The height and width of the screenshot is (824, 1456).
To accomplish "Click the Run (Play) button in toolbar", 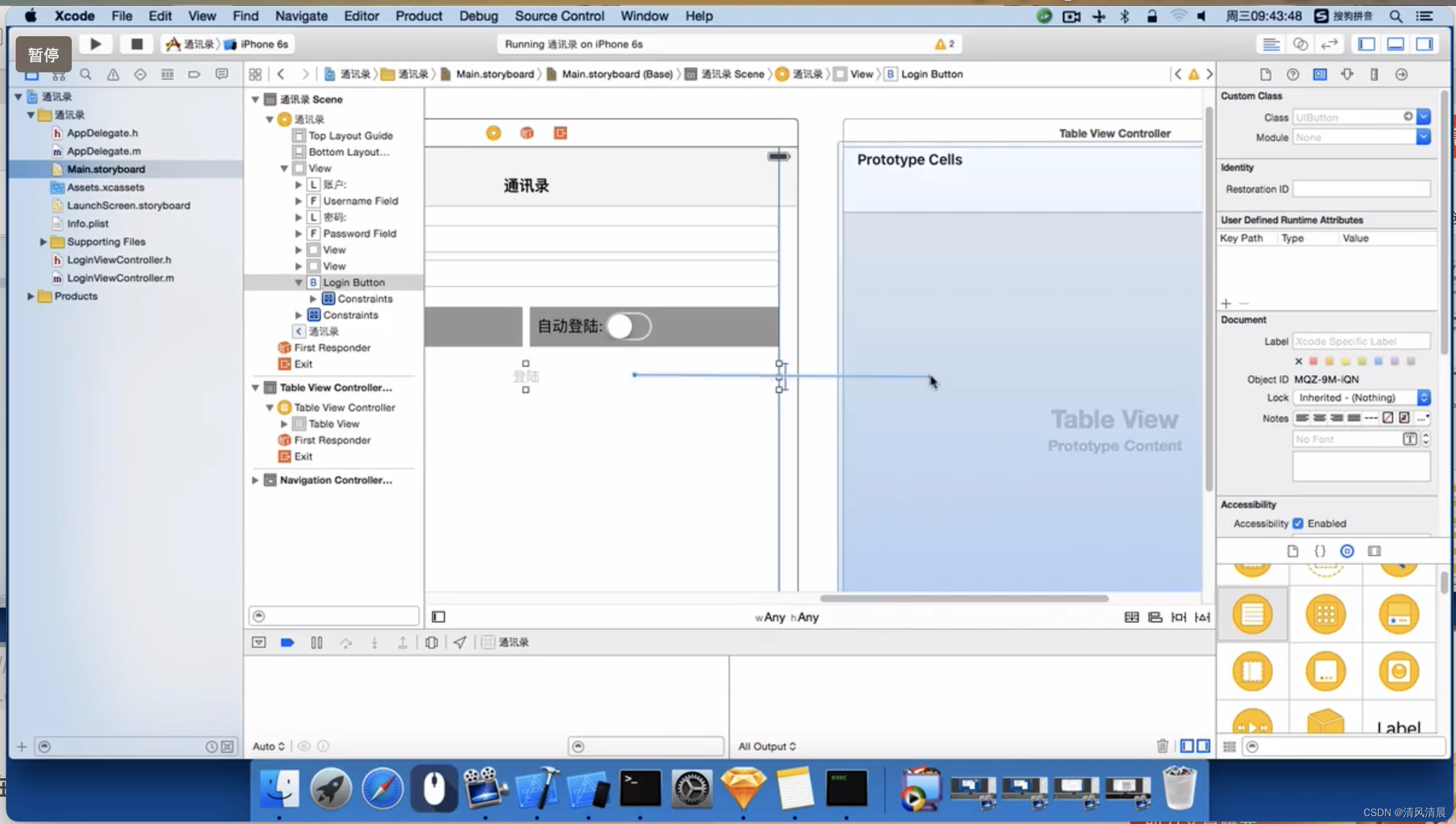I will pyautogui.click(x=96, y=44).
